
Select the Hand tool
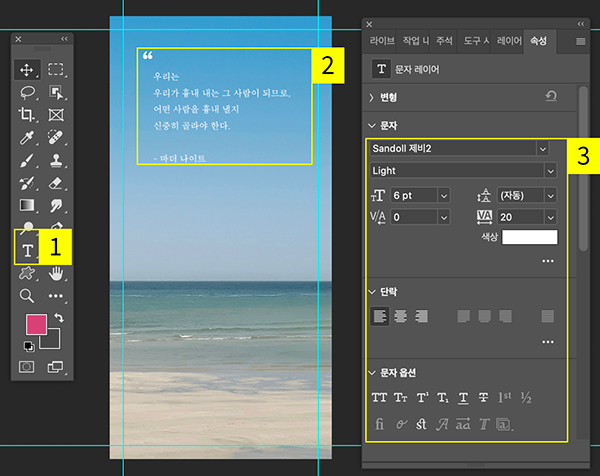[x=56, y=273]
